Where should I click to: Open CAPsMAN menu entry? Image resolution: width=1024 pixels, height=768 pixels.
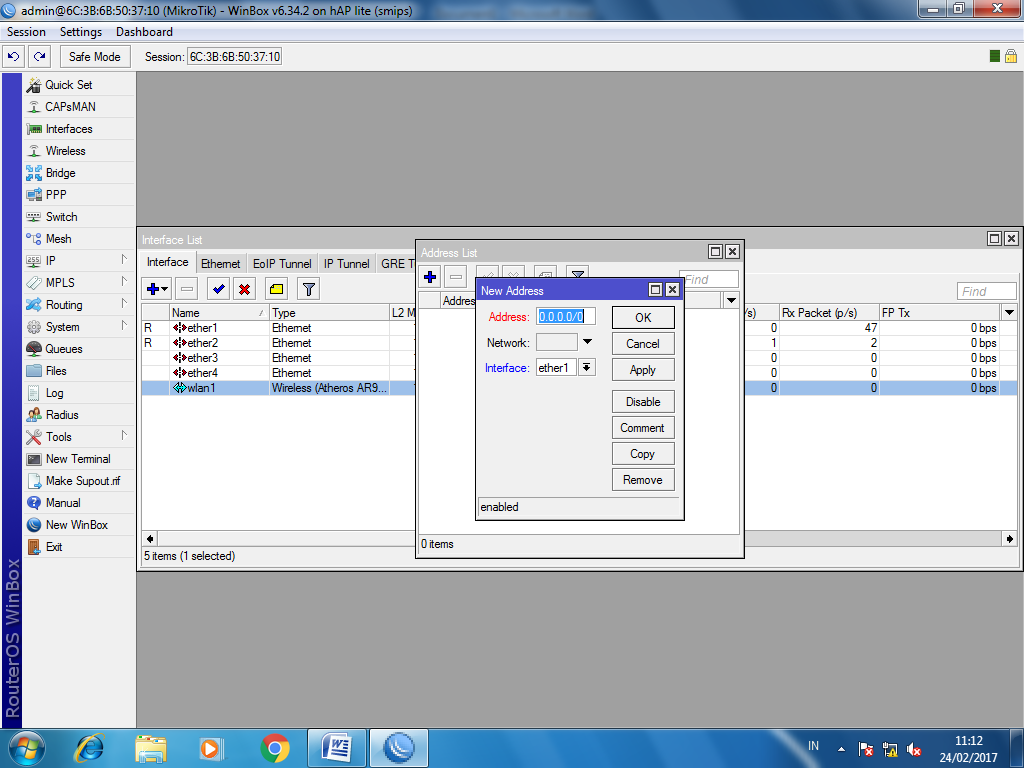[x=79, y=106]
